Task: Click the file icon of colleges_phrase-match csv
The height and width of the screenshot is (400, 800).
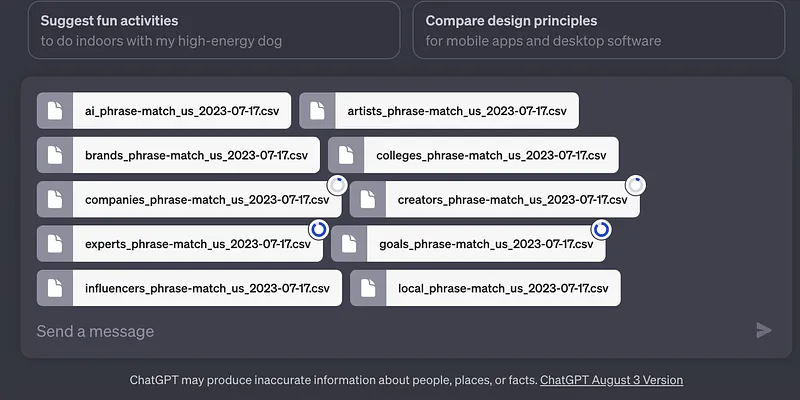Action: pos(346,155)
